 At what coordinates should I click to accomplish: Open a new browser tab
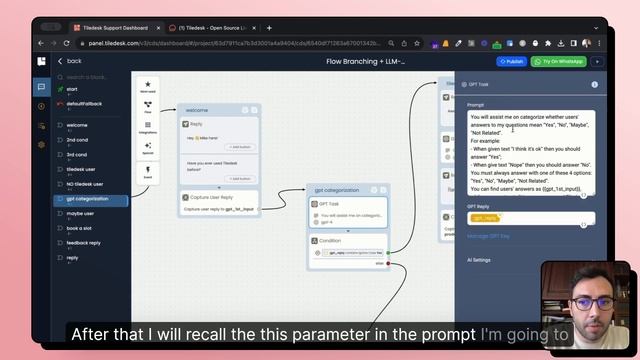(269, 28)
